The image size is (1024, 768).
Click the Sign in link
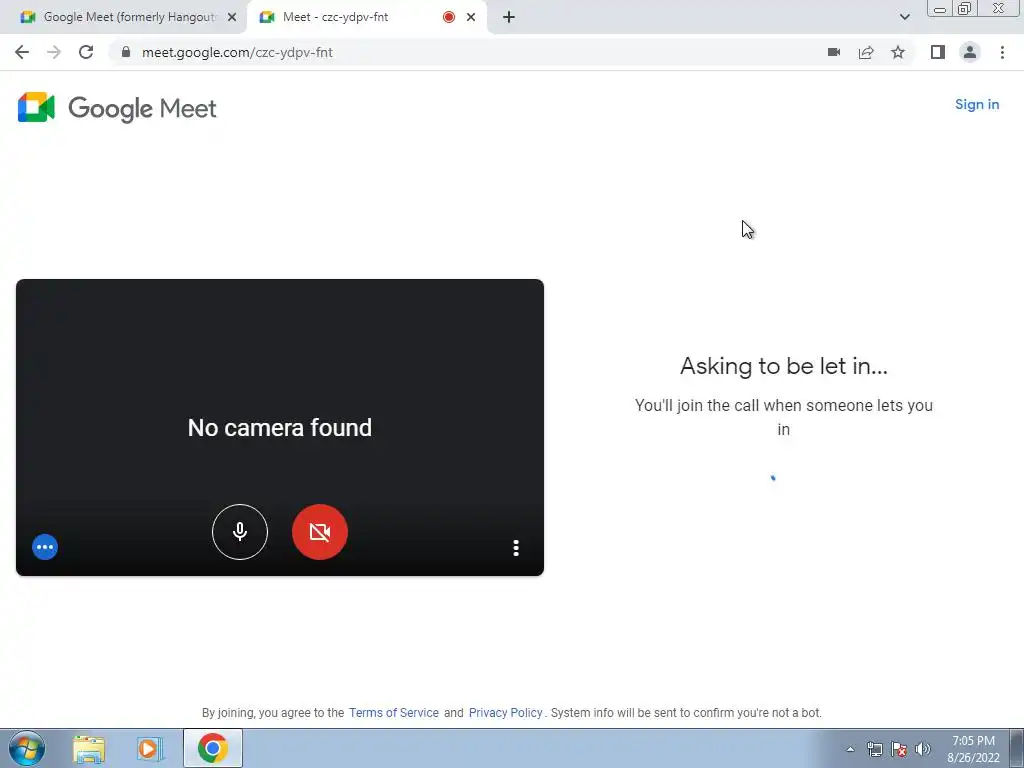tap(977, 104)
